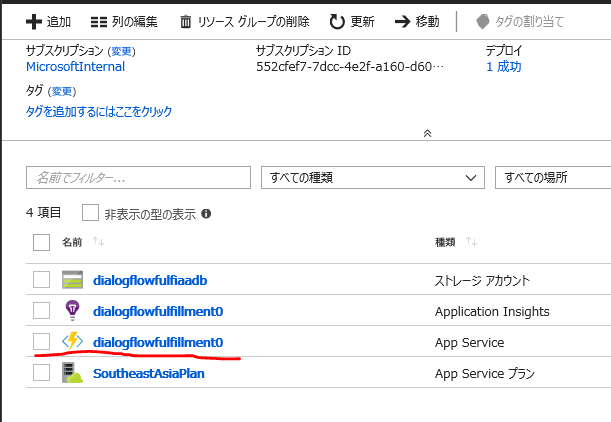Click the Application Insights lightbulb icon

(72, 310)
